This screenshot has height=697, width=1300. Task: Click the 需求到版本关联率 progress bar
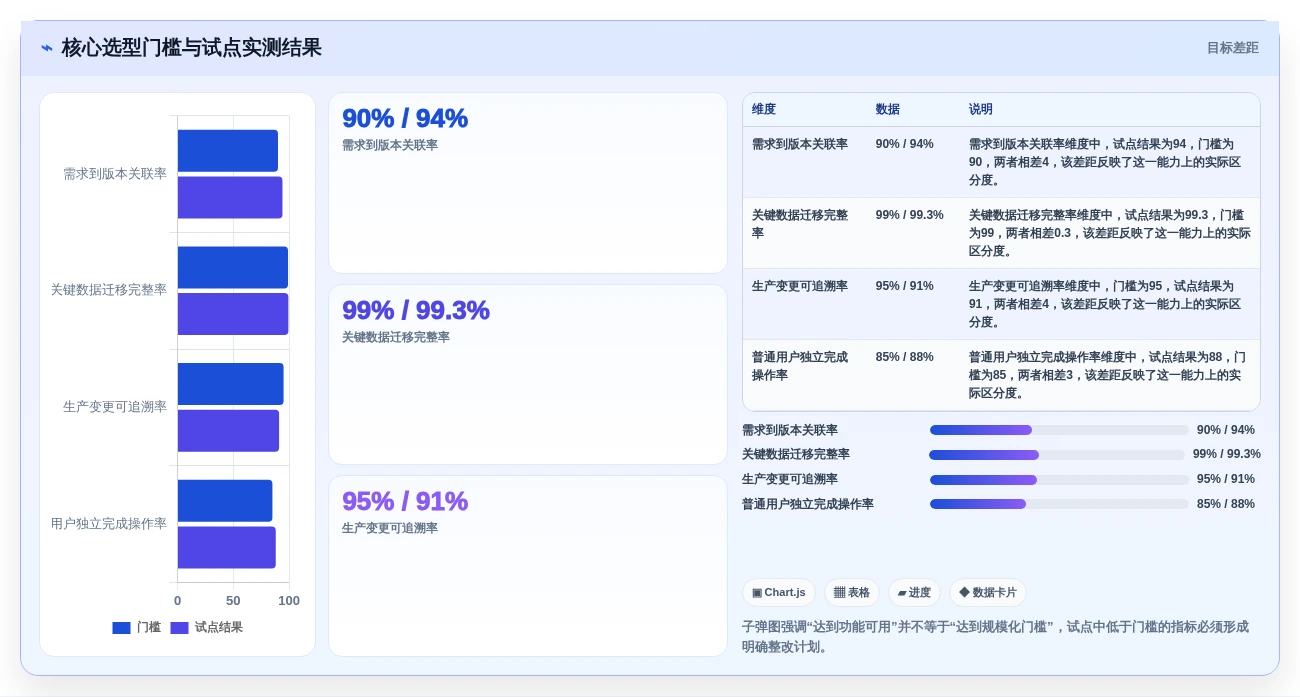[1059, 430]
